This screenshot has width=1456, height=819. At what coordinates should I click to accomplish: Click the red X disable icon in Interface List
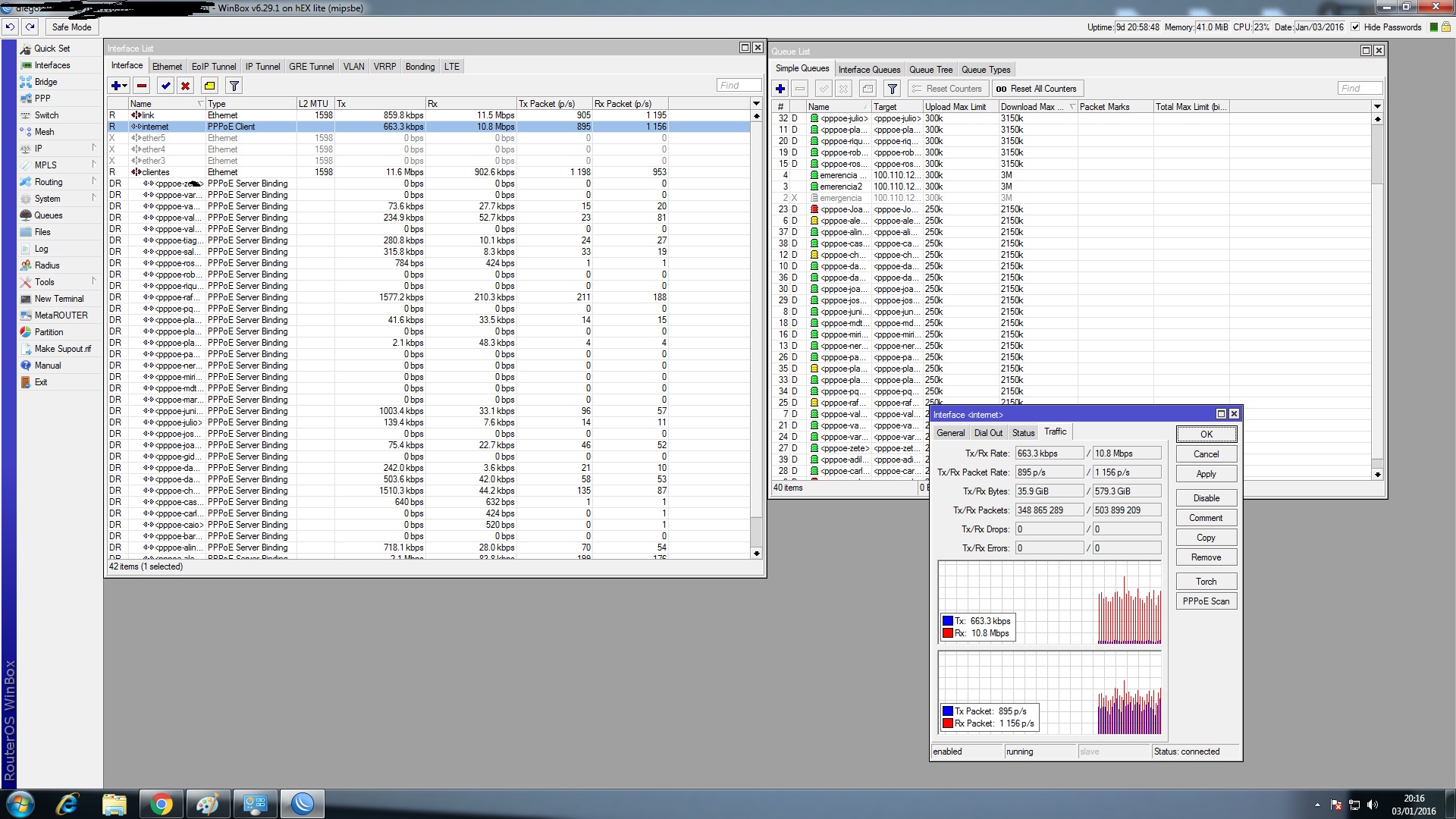(x=185, y=86)
